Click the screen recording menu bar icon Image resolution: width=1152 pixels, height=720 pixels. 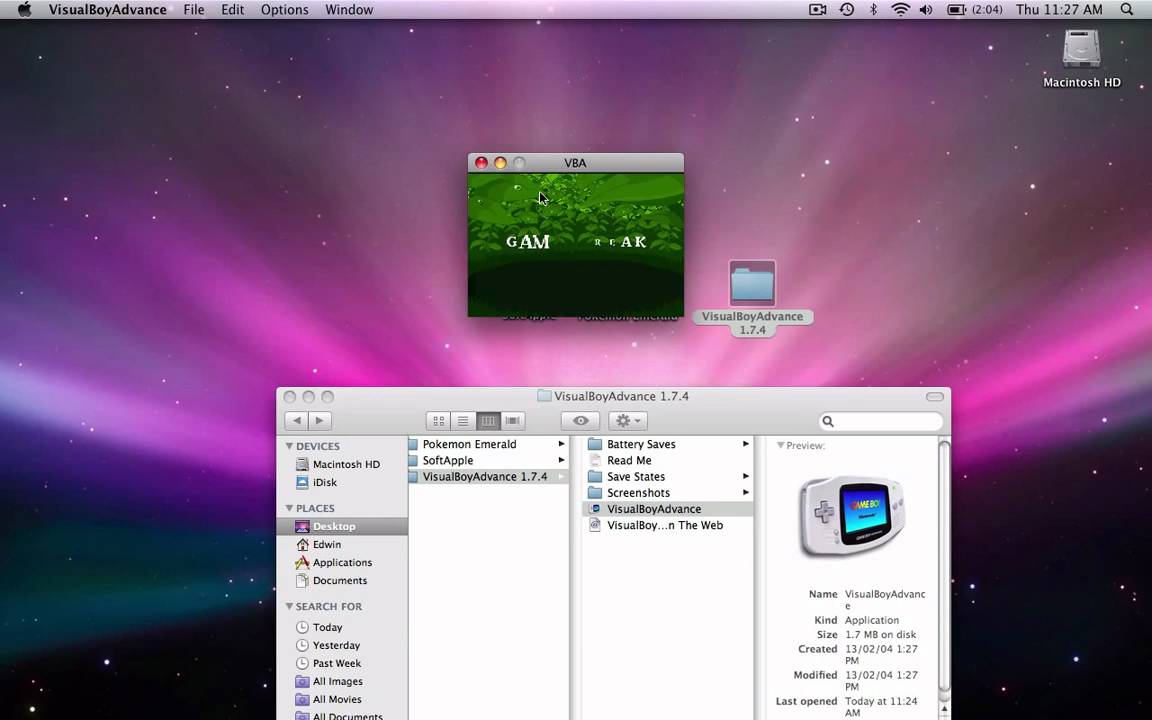(x=818, y=10)
